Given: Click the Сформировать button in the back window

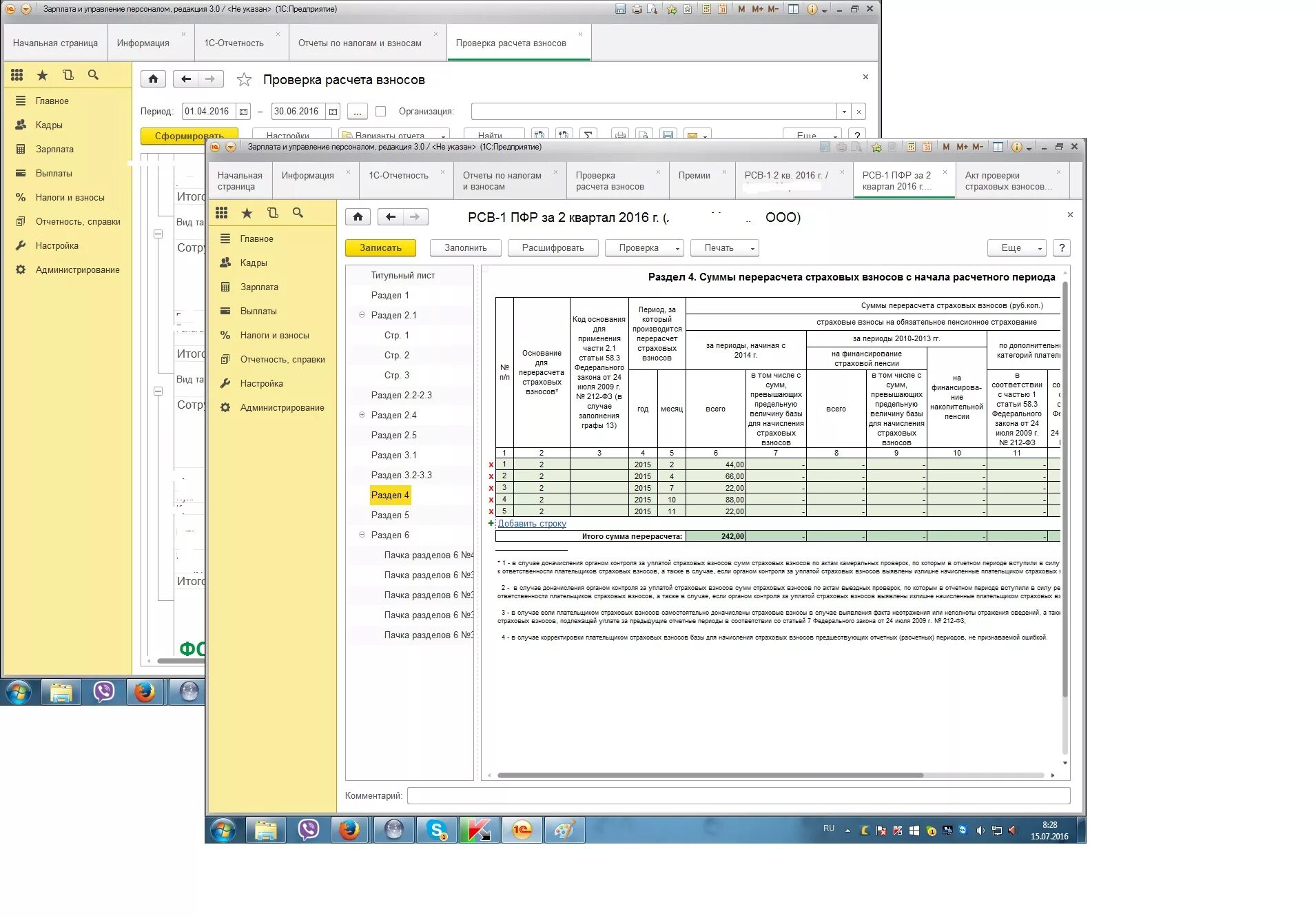Looking at the screenshot, I should tap(189, 136).
